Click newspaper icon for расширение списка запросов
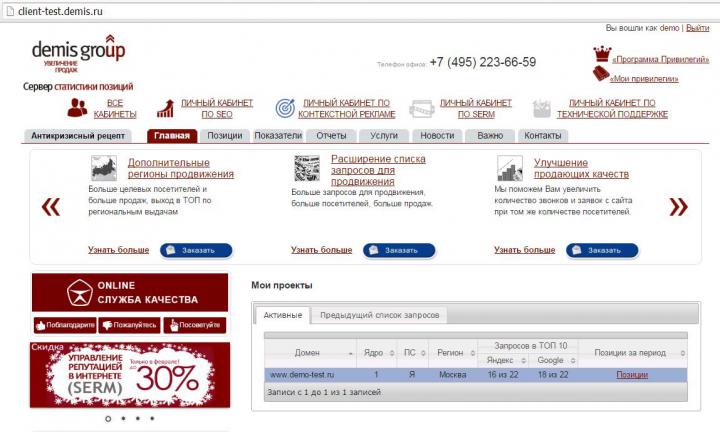This screenshot has height=432, width=720. 307,168
